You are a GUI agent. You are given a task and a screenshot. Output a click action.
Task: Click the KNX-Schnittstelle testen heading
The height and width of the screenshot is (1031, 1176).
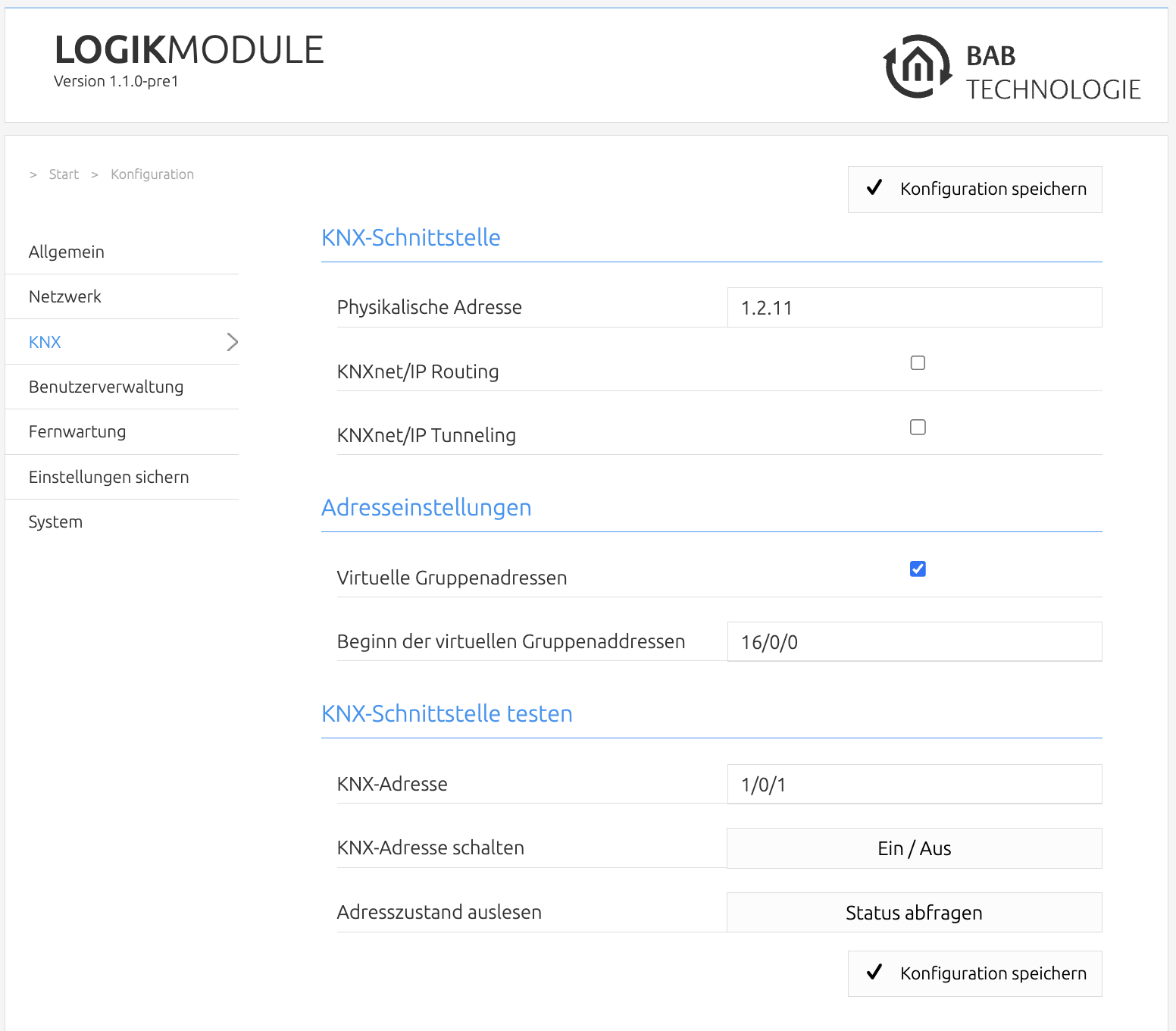pyautogui.click(x=447, y=713)
